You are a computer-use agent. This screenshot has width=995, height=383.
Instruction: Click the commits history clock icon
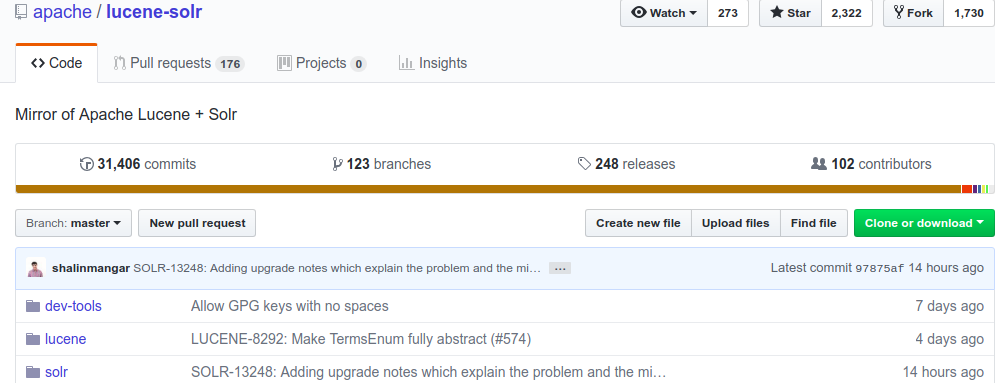click(86, 164)
